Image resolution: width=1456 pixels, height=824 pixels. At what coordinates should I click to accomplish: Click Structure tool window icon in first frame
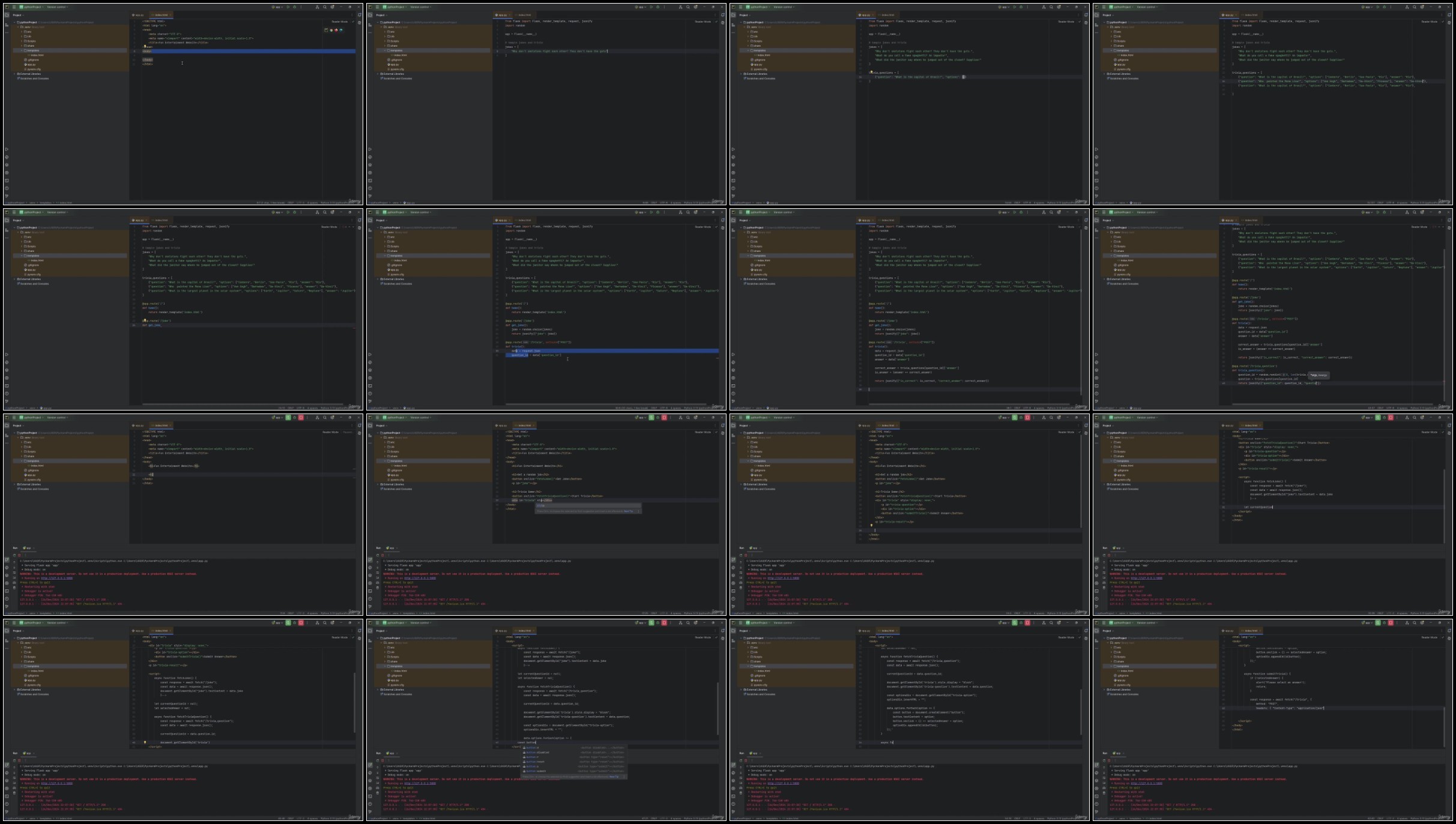pyautogui.click(x=7, y=25)
